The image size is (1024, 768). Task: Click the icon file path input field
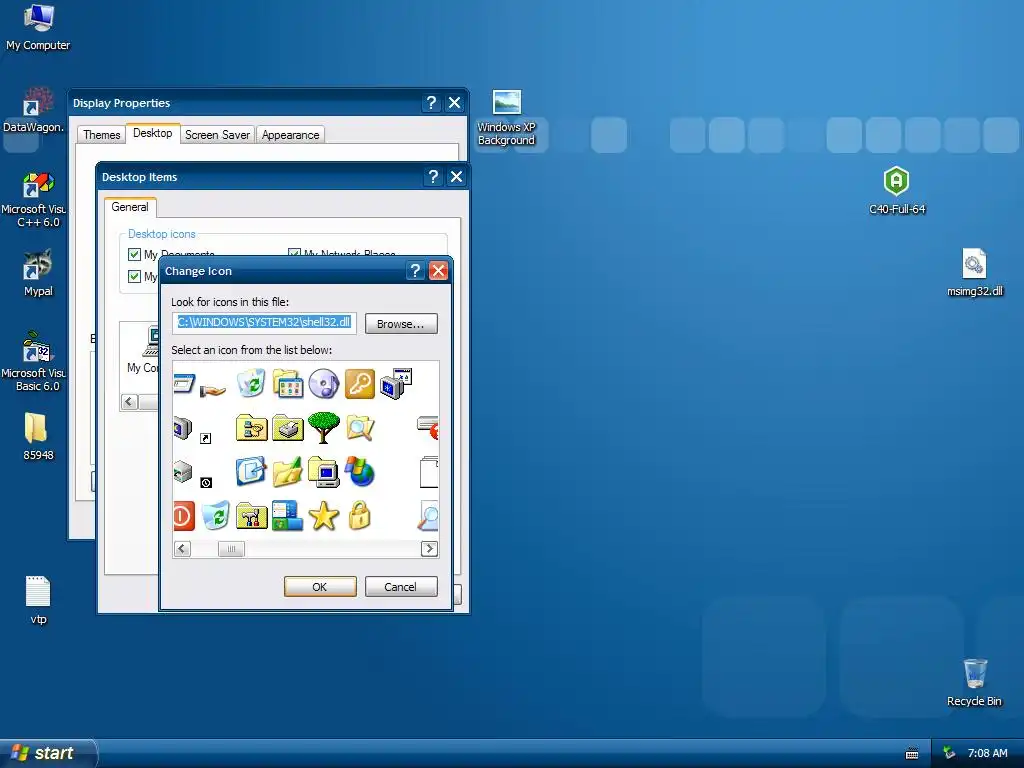coord(264,323)
